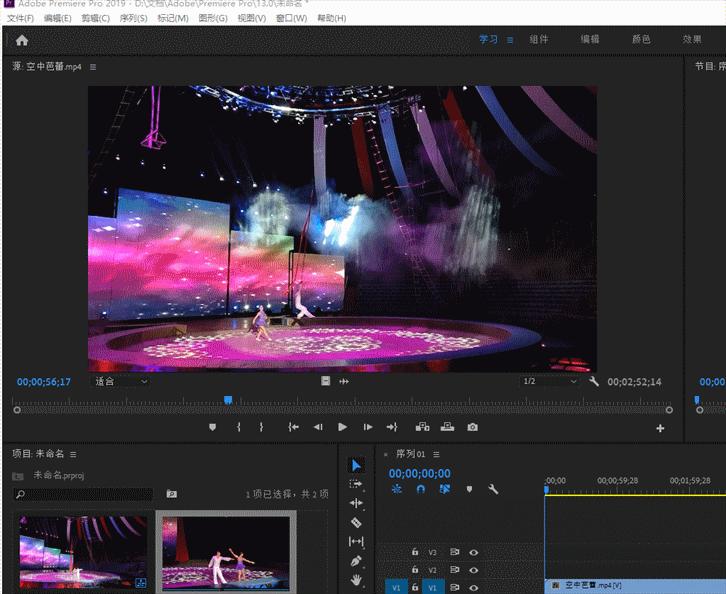Image resolution: width=726 pixels, height=594 pixels.
Task: Open the 窗口(W) menu
Action: (x=291, y=18)
